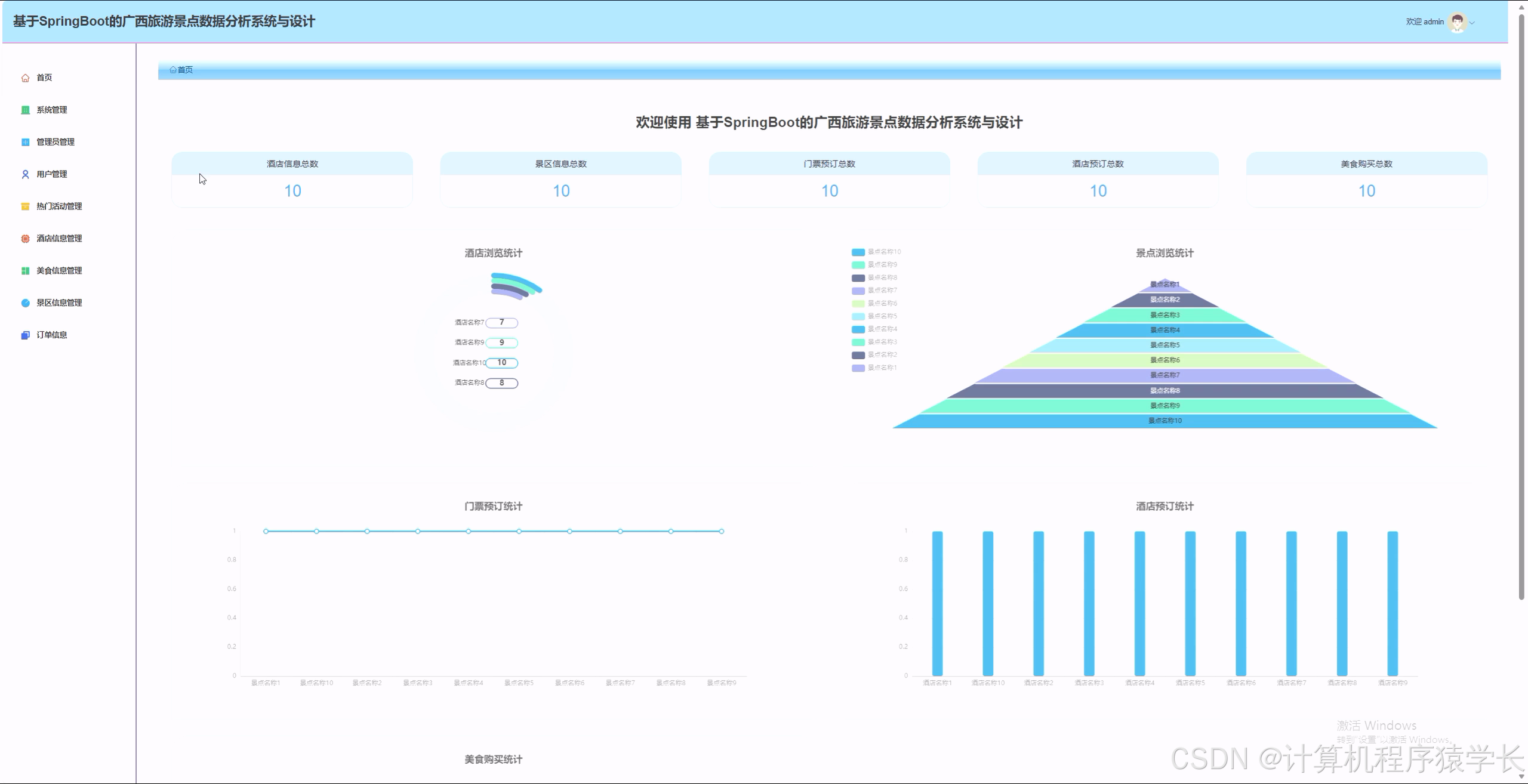The image size is (1528, 784).
Task: Click the admin avatar in top right
Action: [1456, 21]
